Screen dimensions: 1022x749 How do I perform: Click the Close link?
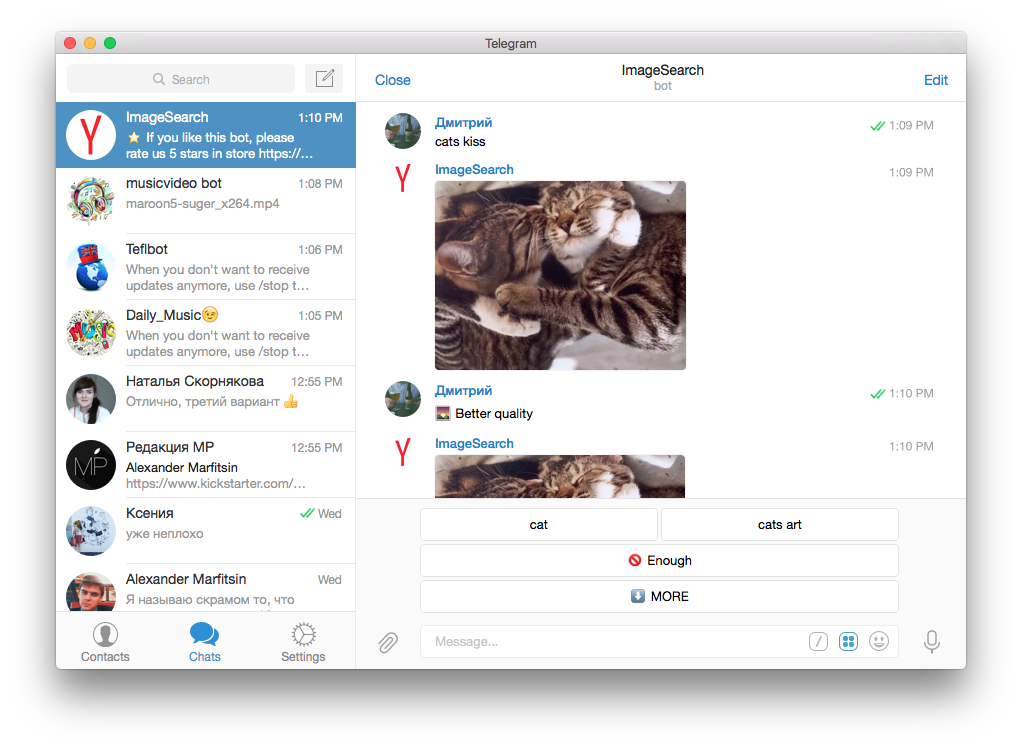click(392, 80)
